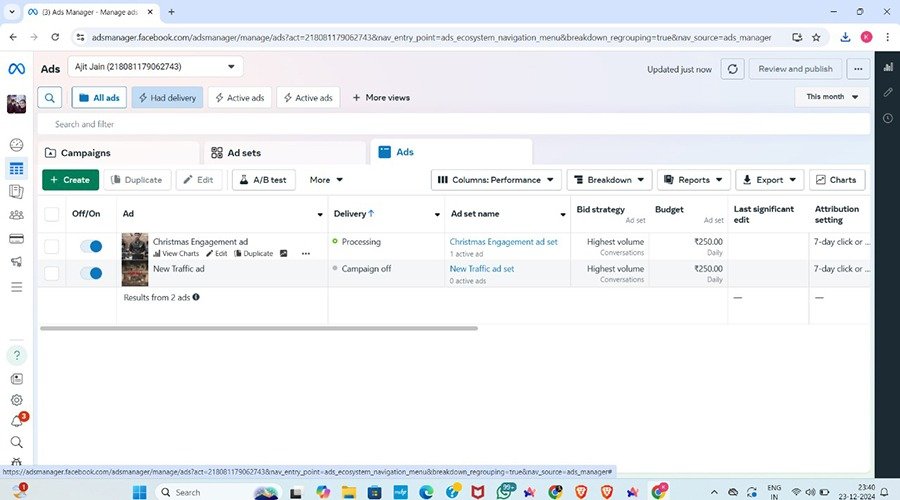900x500 pixels.
Task: Open the Ad column header dropdown arrow
Action: tap(320, 215)
